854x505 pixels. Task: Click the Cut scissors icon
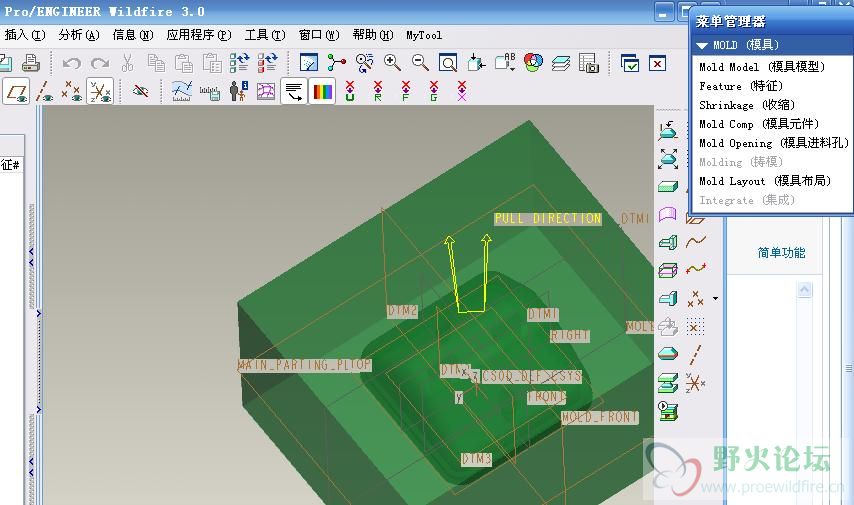[x=127, y=63]
